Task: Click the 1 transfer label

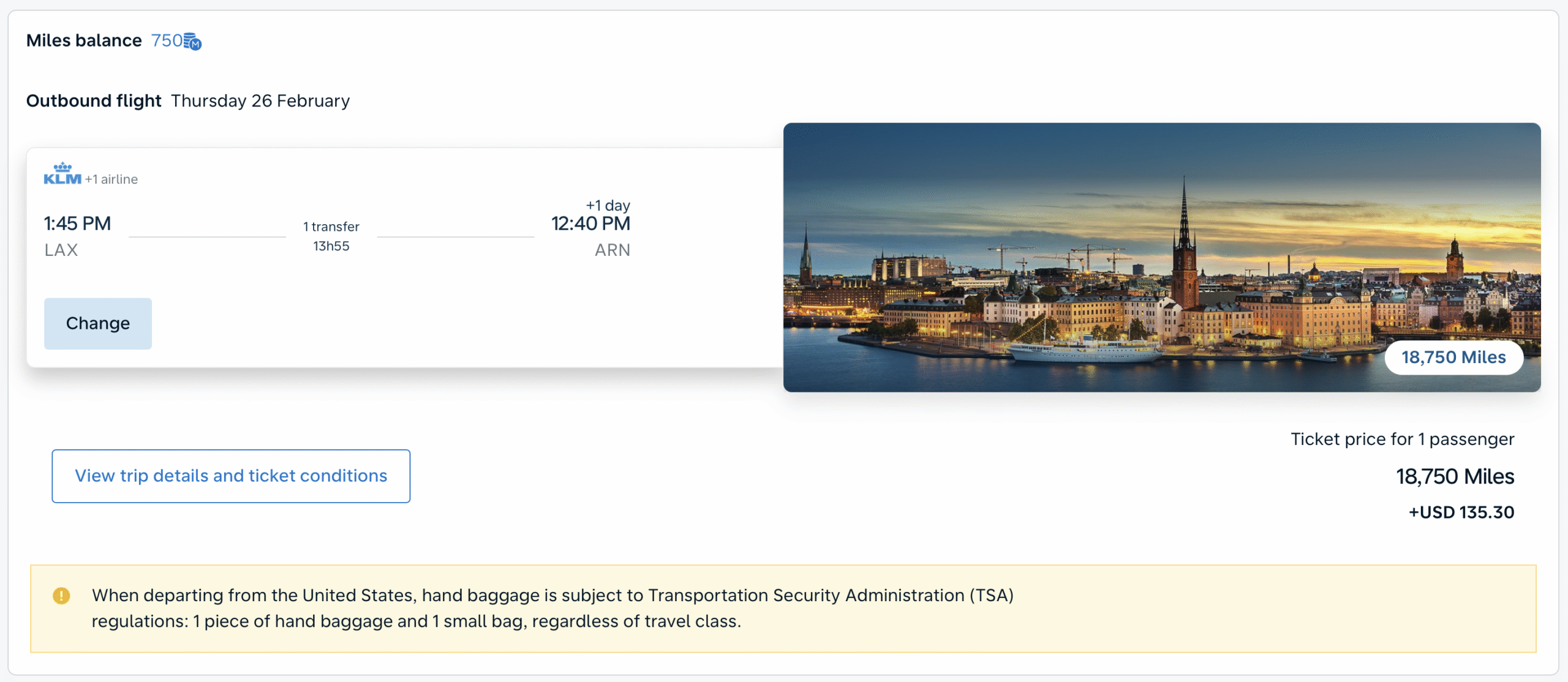Action: tap(331, 227)
